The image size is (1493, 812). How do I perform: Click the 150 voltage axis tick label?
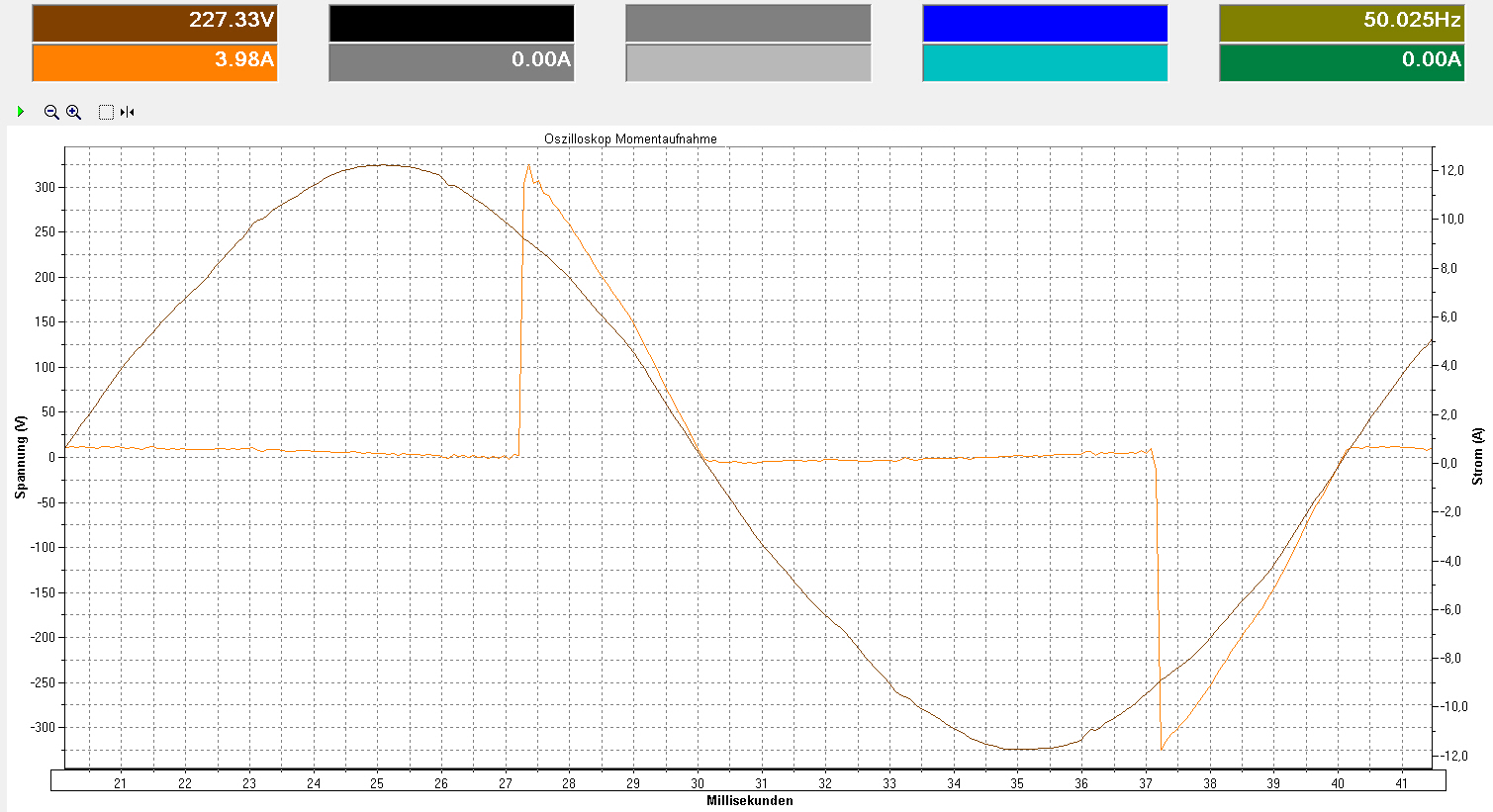pyautogui.click(x=45, y=322)
